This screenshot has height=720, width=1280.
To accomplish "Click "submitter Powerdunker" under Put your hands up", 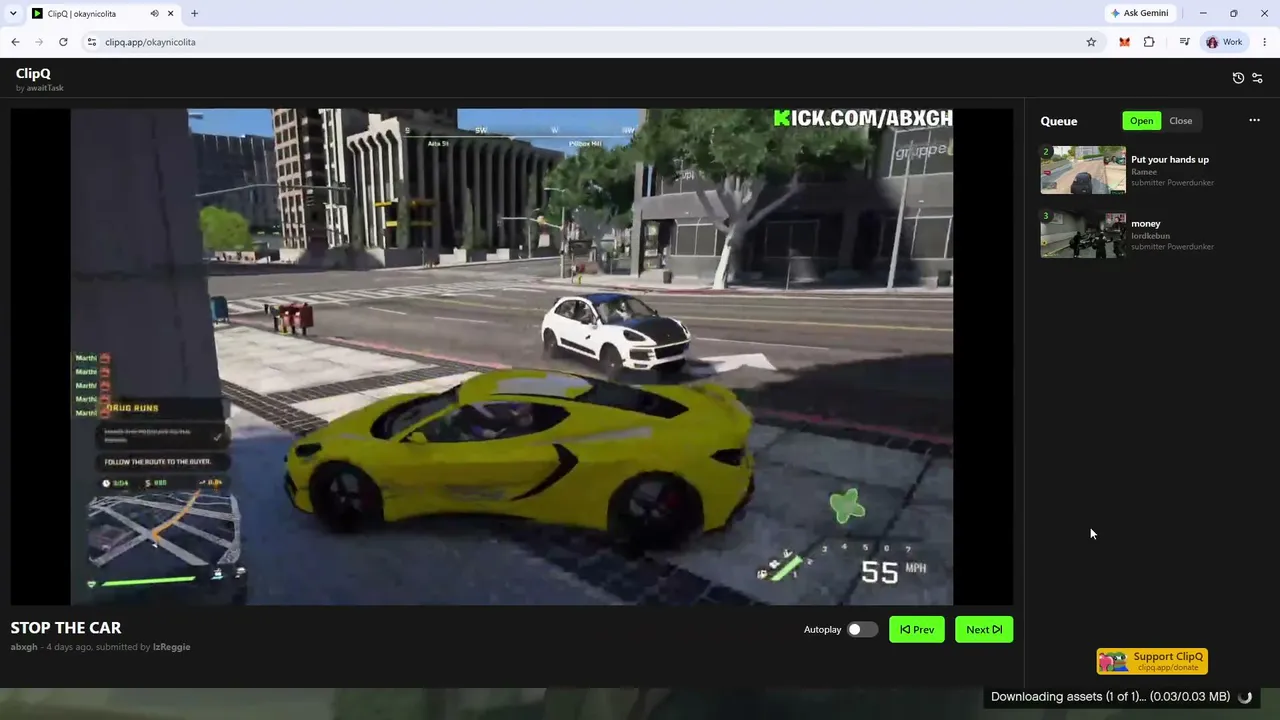I will [x=1172, y=183].
